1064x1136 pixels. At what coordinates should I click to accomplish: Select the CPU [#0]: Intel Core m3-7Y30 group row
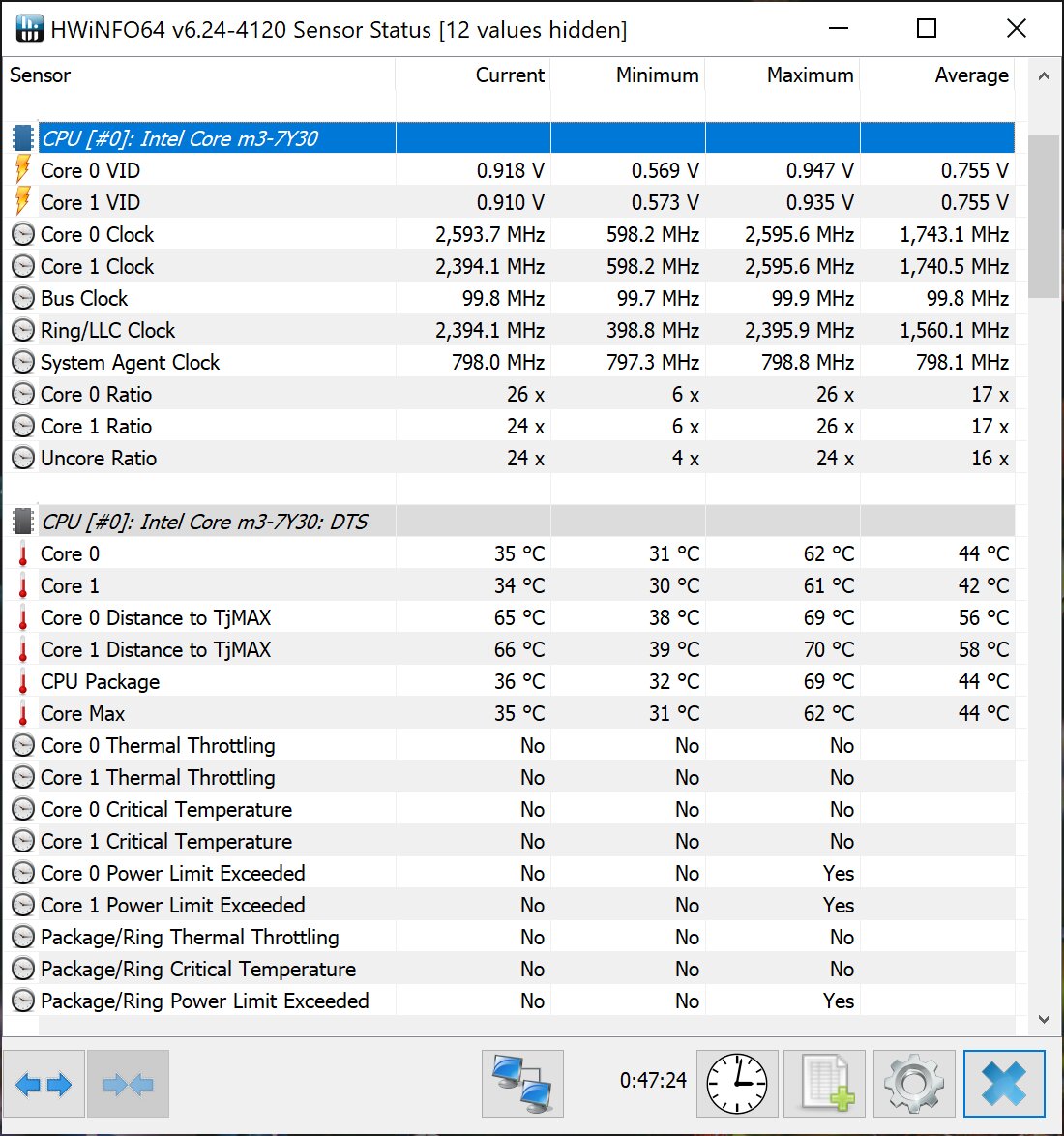513,137
